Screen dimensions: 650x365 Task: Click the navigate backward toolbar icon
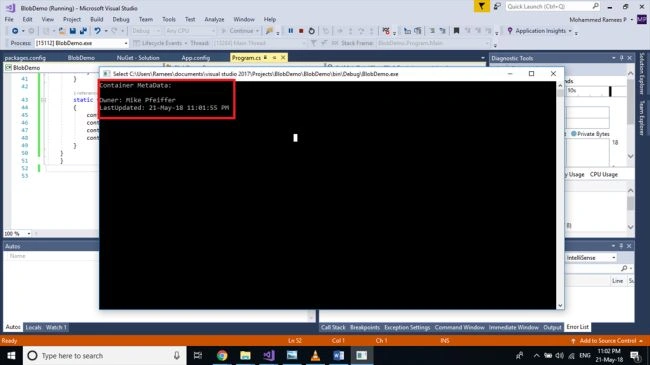15,31
